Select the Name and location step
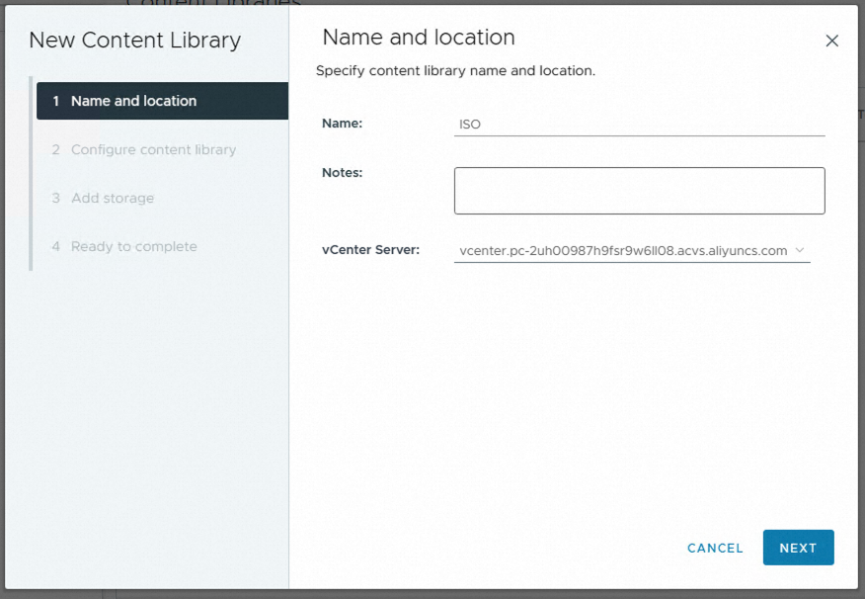The width and height of the screenshot is (866, 600). [133, 101]
